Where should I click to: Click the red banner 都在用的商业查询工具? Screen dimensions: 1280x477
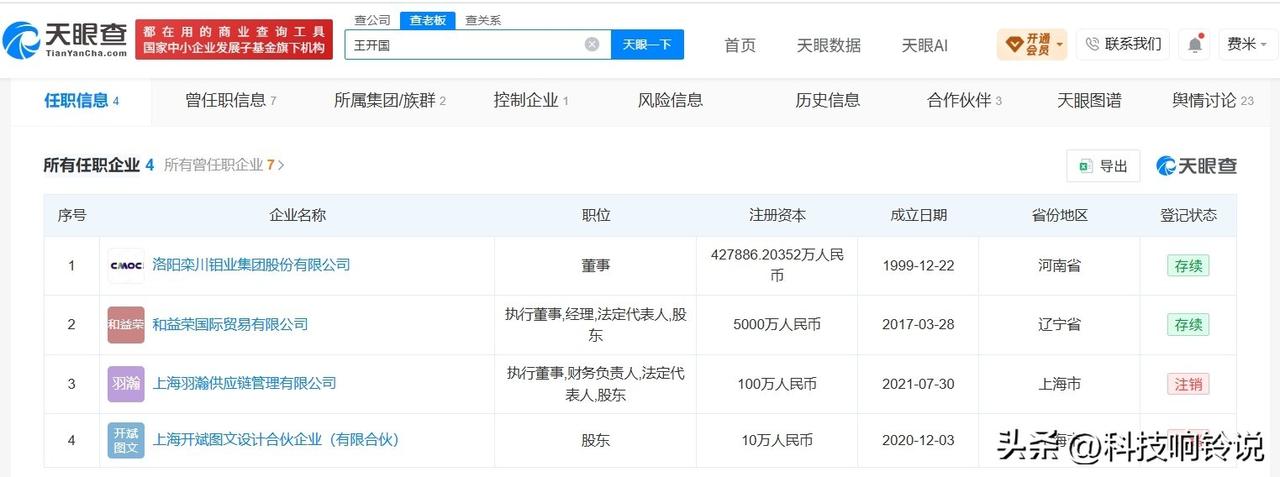pyautogui.click(x=234, y=40)
